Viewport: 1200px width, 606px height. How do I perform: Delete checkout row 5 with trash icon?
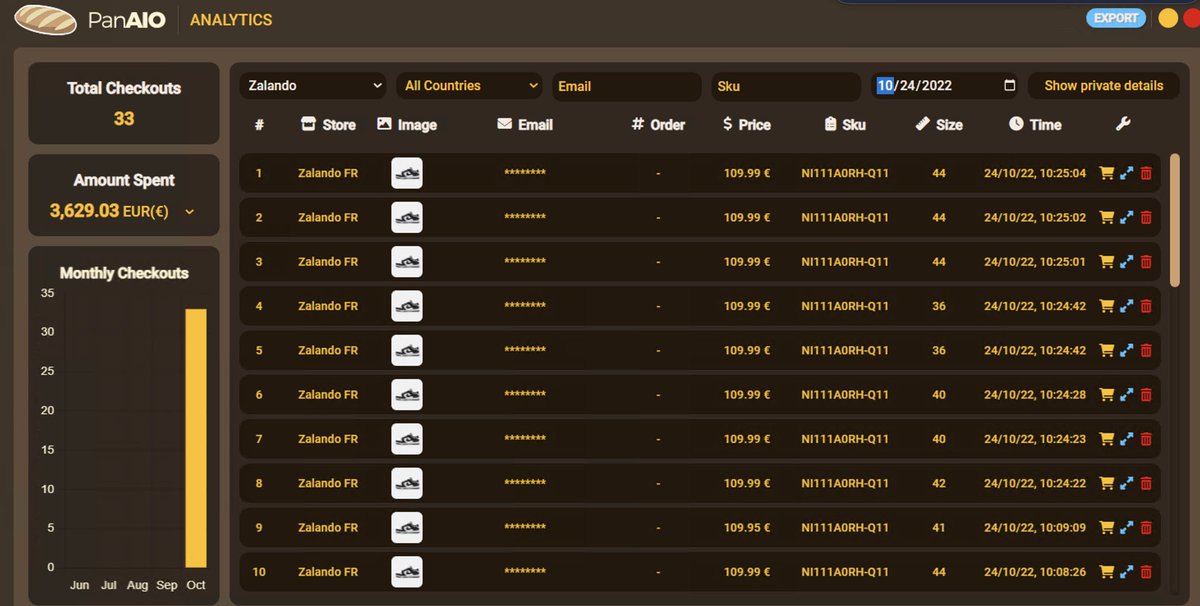1146,350
